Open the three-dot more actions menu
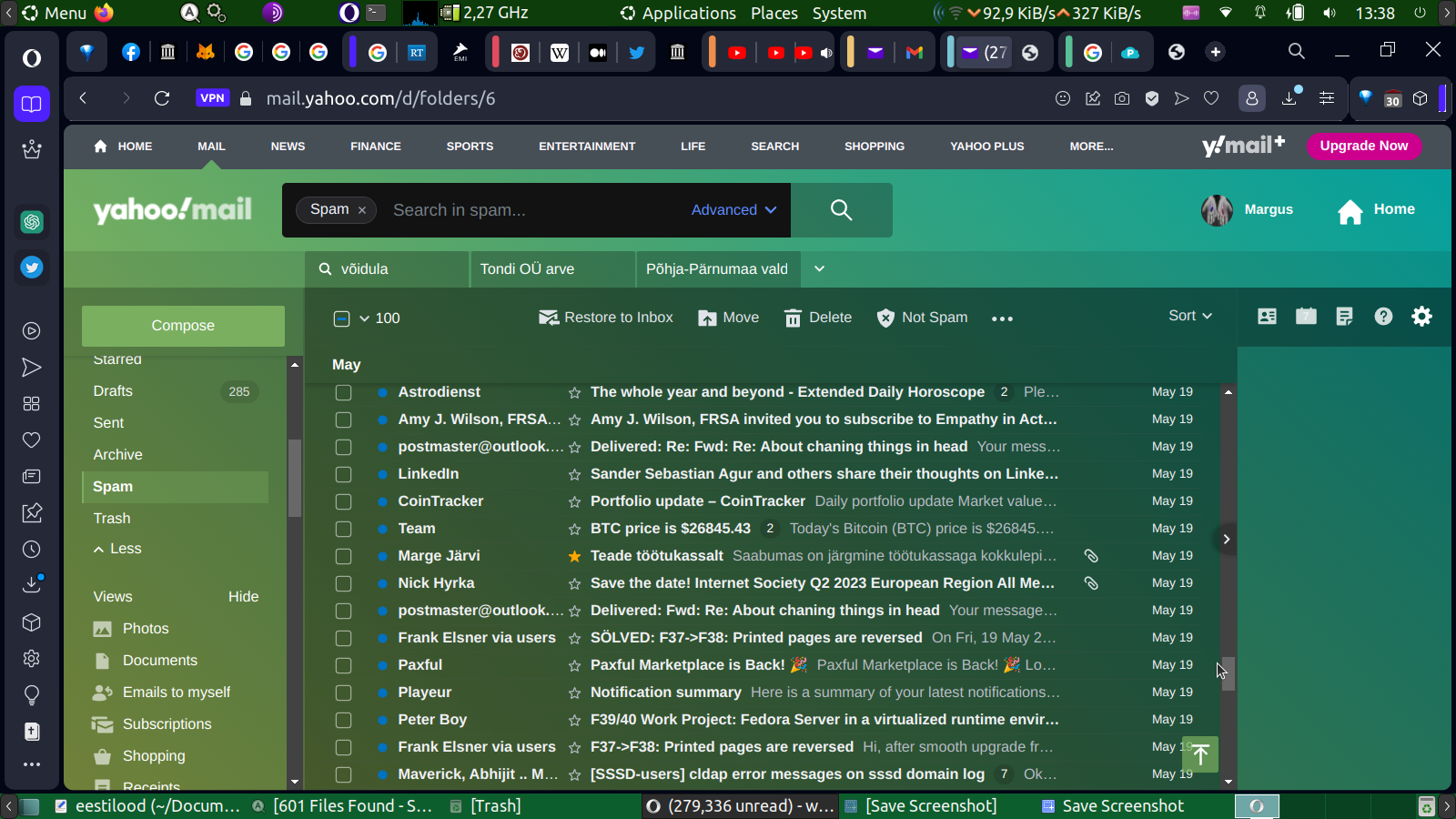This screenshot has width=1456, height=819. 1002,318
